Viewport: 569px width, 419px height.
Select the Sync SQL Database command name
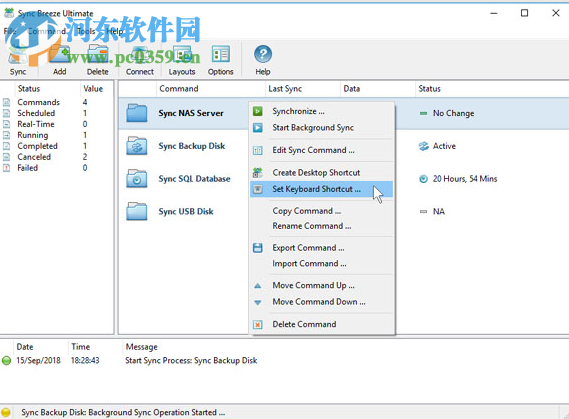click(x=194, y=178)
